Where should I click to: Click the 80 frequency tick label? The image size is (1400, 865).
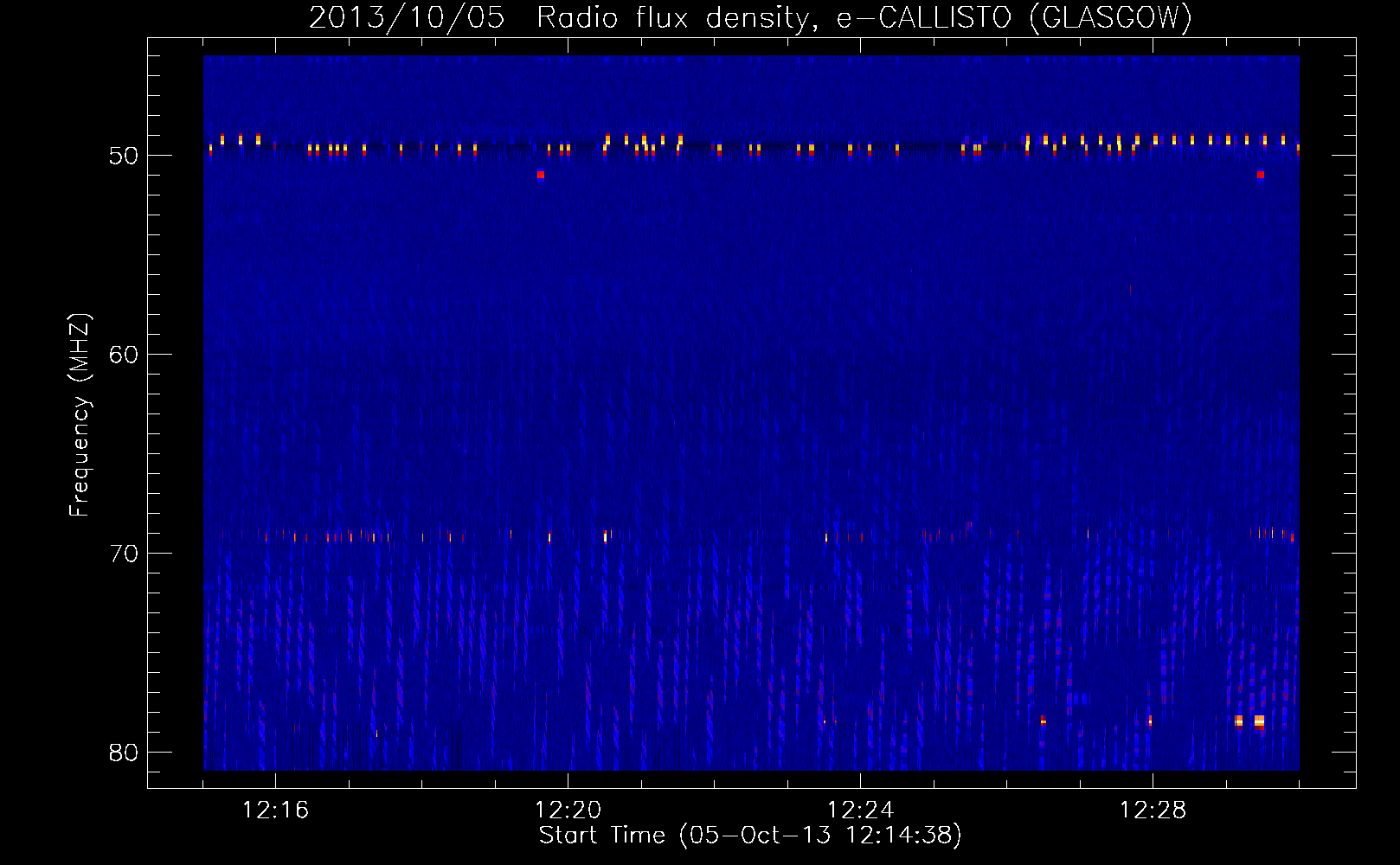coord(124,753)
